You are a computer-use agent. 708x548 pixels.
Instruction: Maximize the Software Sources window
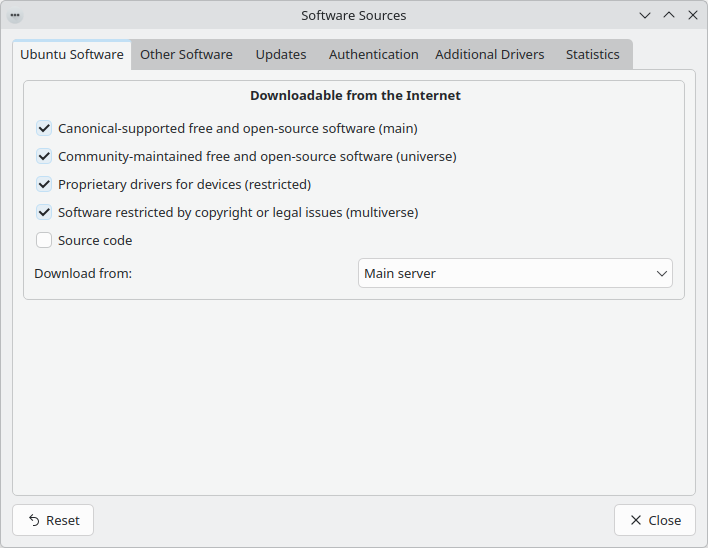[x=669, y=16]
